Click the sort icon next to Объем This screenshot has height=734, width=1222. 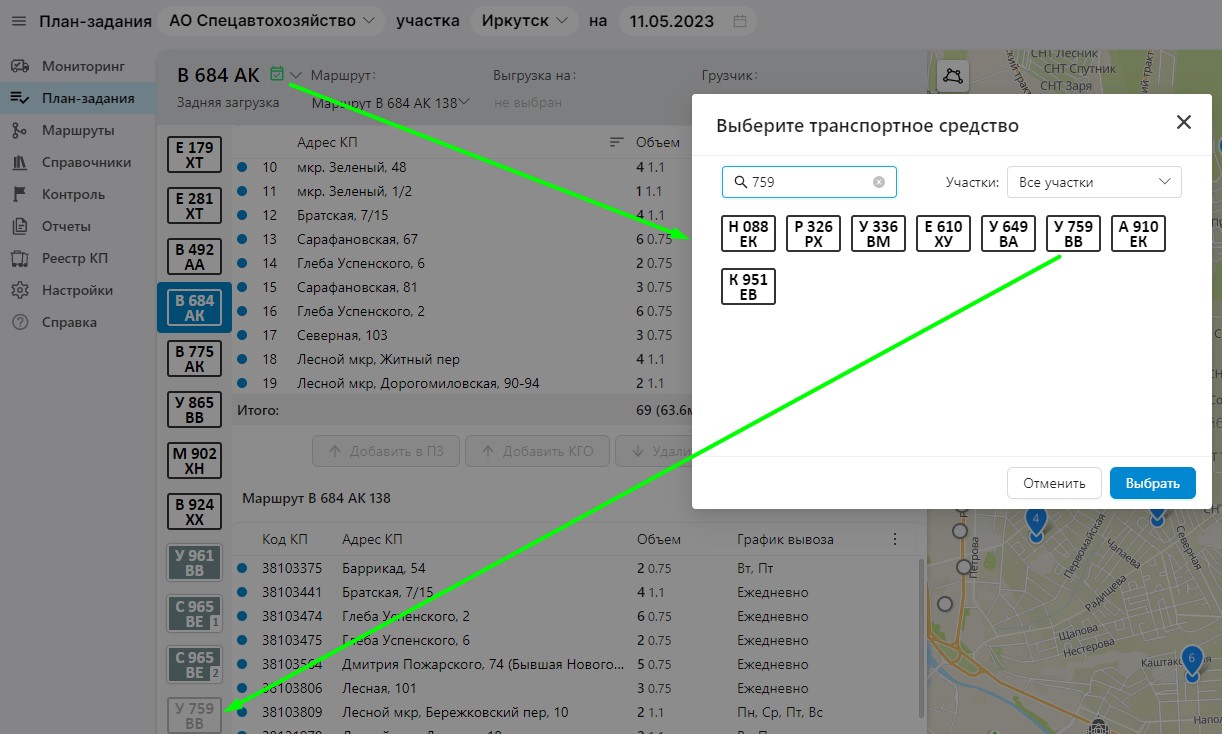pos(617,143)
